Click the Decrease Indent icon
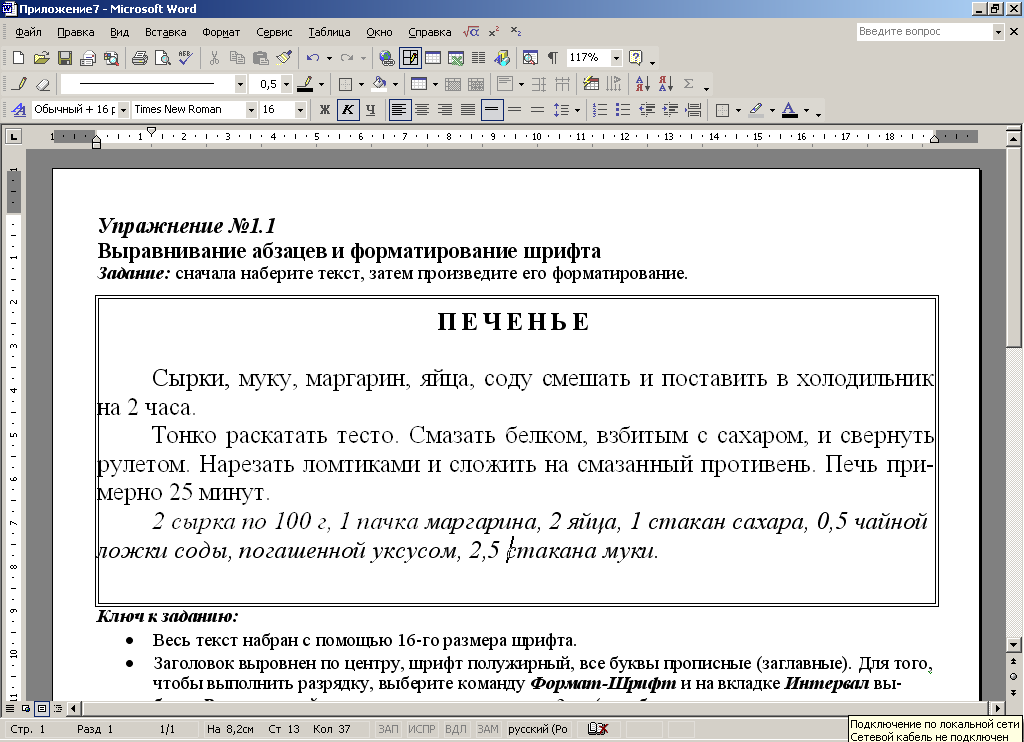Viewport: 1024px width, 742px height. [x=647, y=110]
